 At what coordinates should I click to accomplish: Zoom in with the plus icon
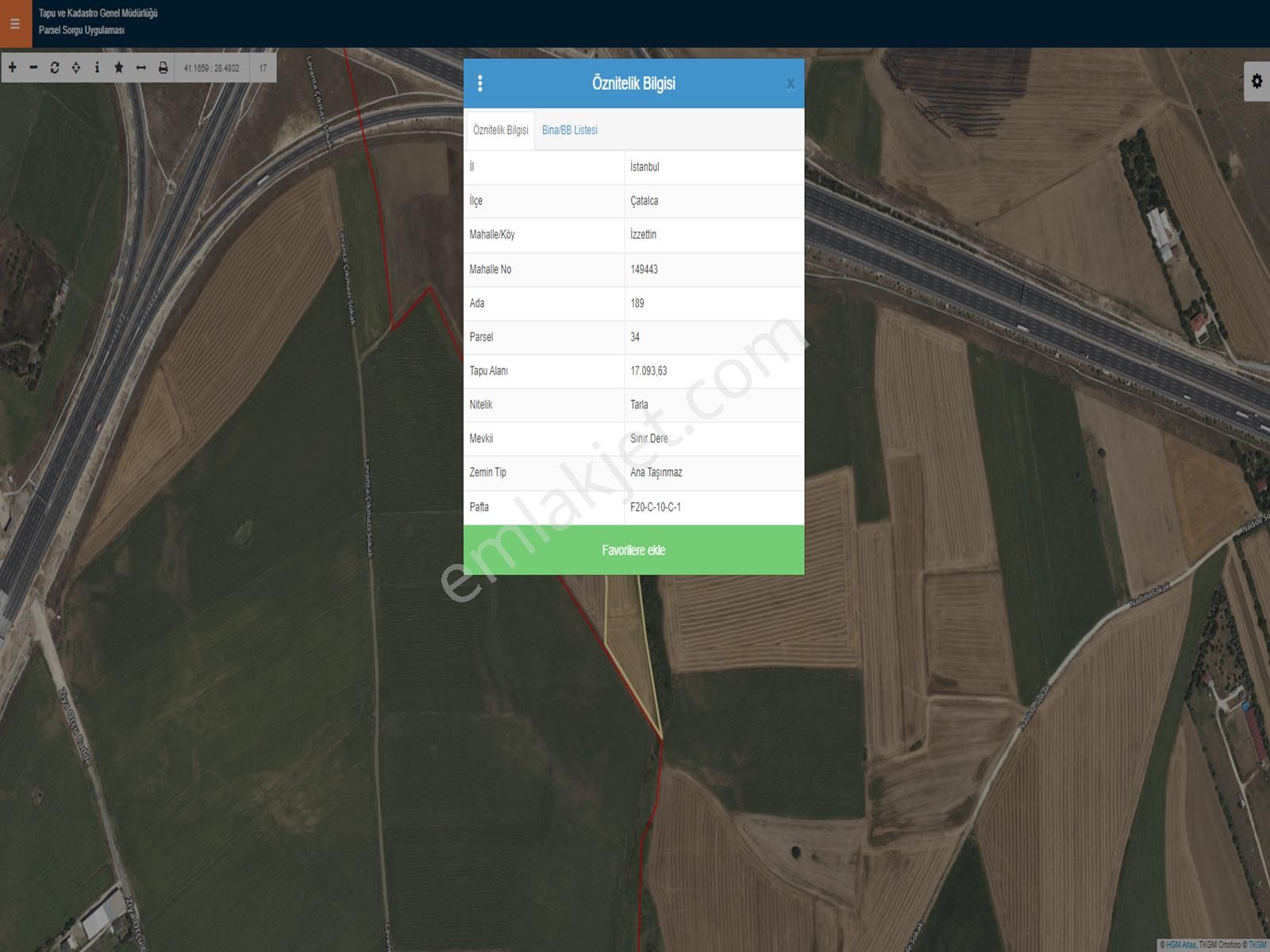point(13,67)
